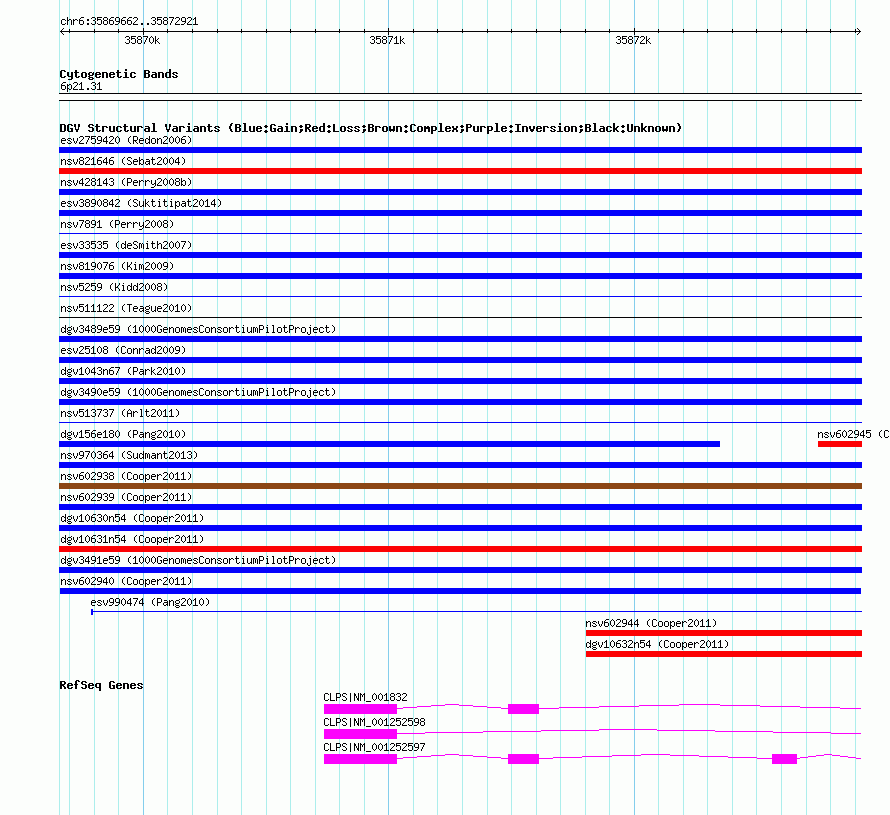Click the CLPS|NM_001252598 gene label

click(374, 722)
